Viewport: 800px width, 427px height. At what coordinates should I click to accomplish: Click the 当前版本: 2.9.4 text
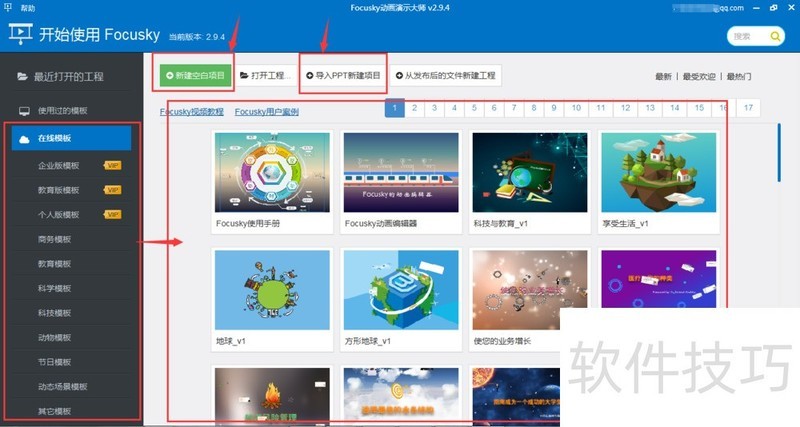click(197, 37)
